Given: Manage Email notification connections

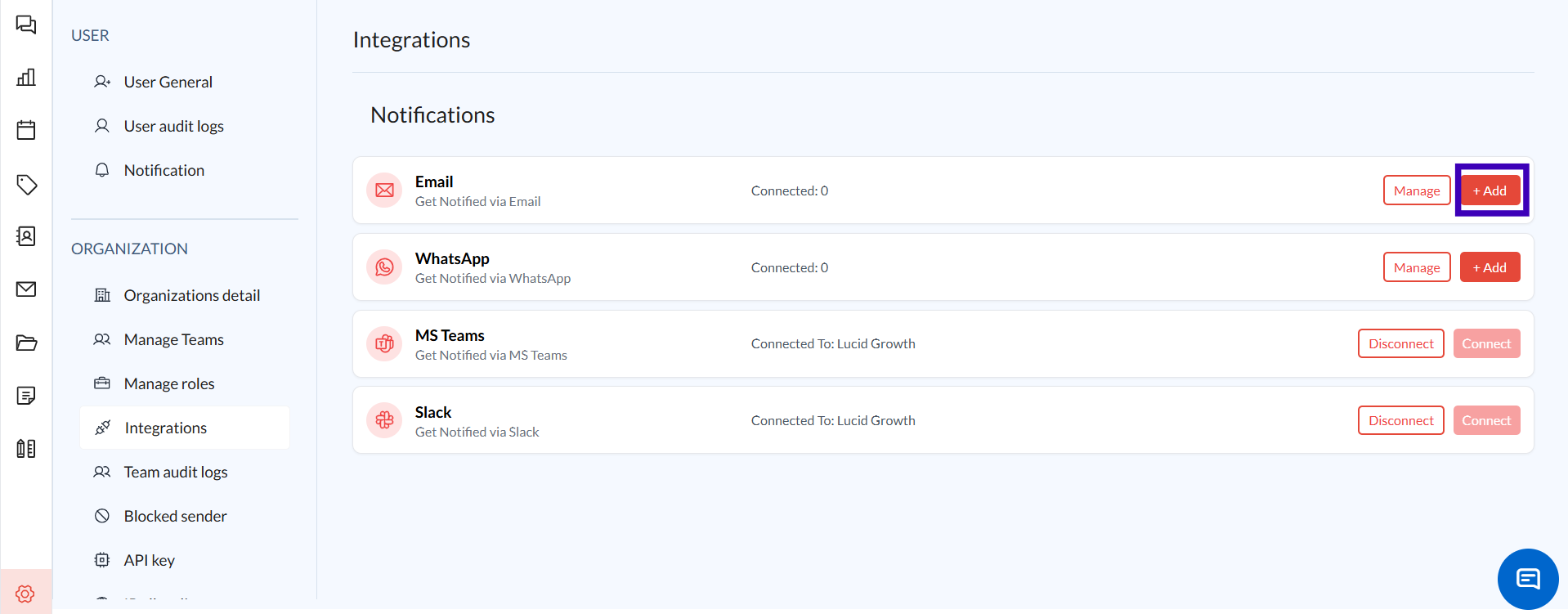Looking at the screenshot, I should click(1417, 190).
